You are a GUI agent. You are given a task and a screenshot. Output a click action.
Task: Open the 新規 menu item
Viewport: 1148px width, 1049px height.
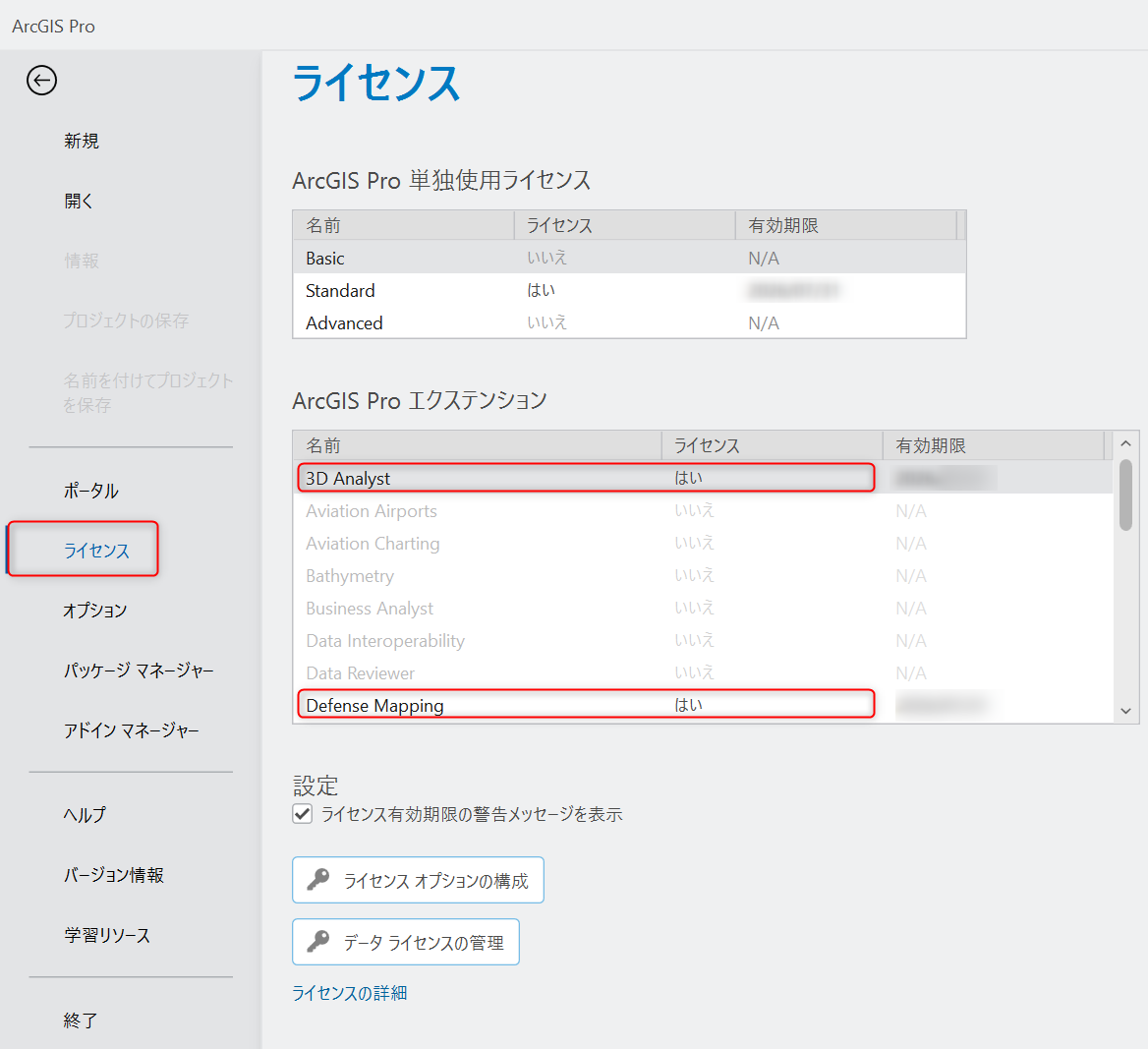tap(82, 141)
